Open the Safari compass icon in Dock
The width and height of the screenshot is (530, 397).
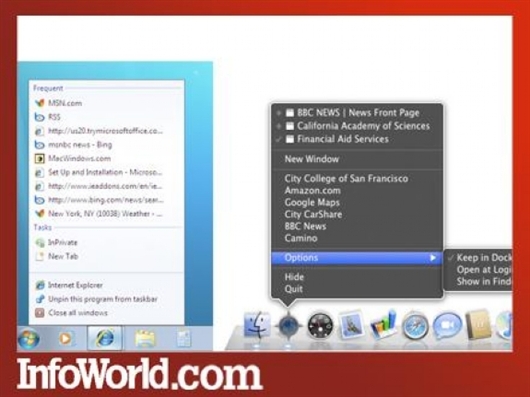(x=415, y=326)
